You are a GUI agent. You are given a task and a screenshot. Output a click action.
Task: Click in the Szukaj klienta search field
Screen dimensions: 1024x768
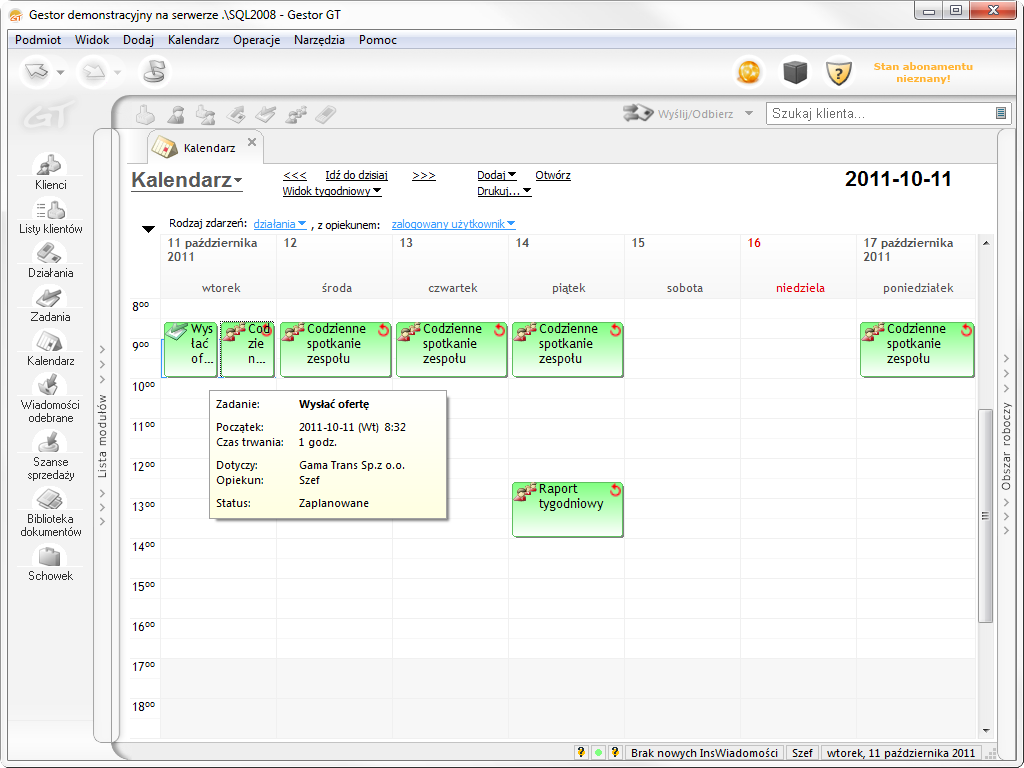(880, 114)
